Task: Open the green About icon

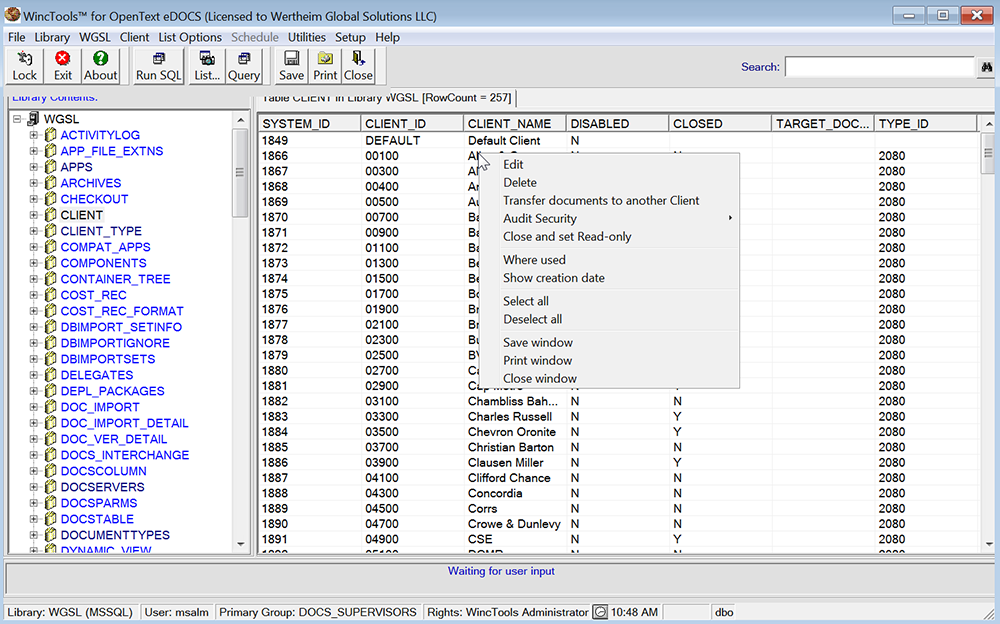Action: 100,59
